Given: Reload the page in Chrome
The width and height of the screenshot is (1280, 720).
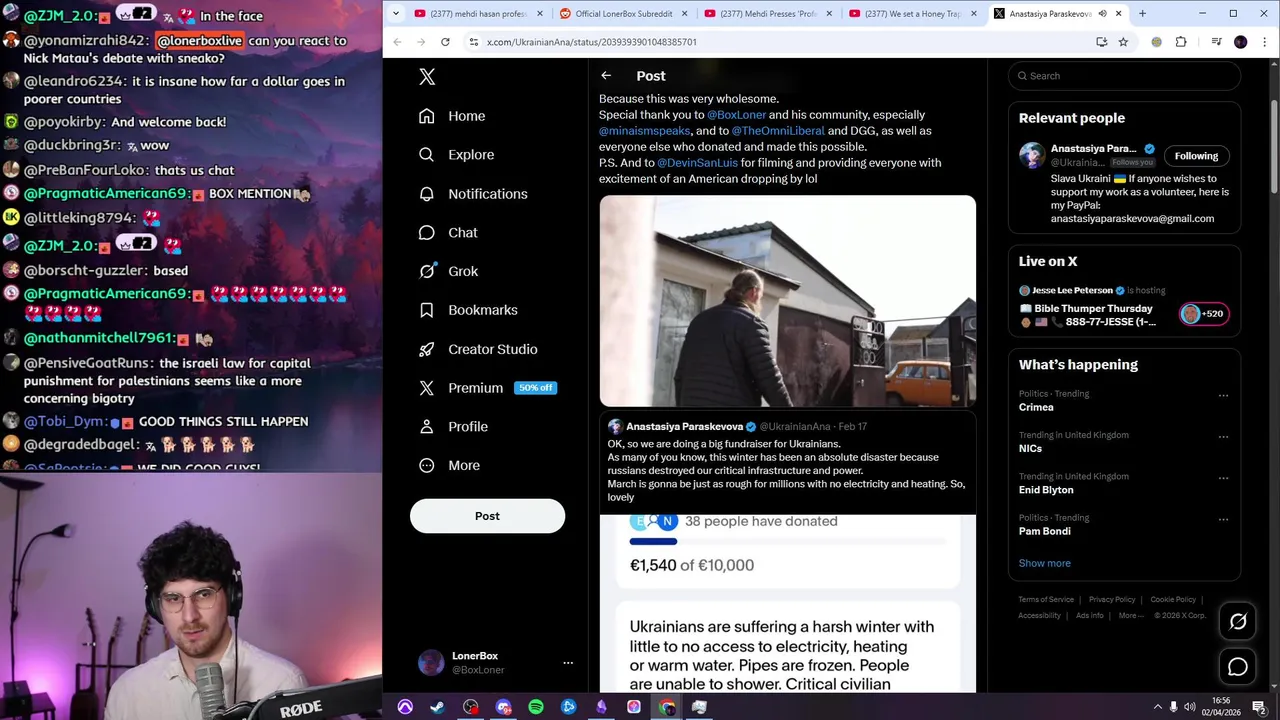Looking at the screenshot, I should [x=445, y=42].
